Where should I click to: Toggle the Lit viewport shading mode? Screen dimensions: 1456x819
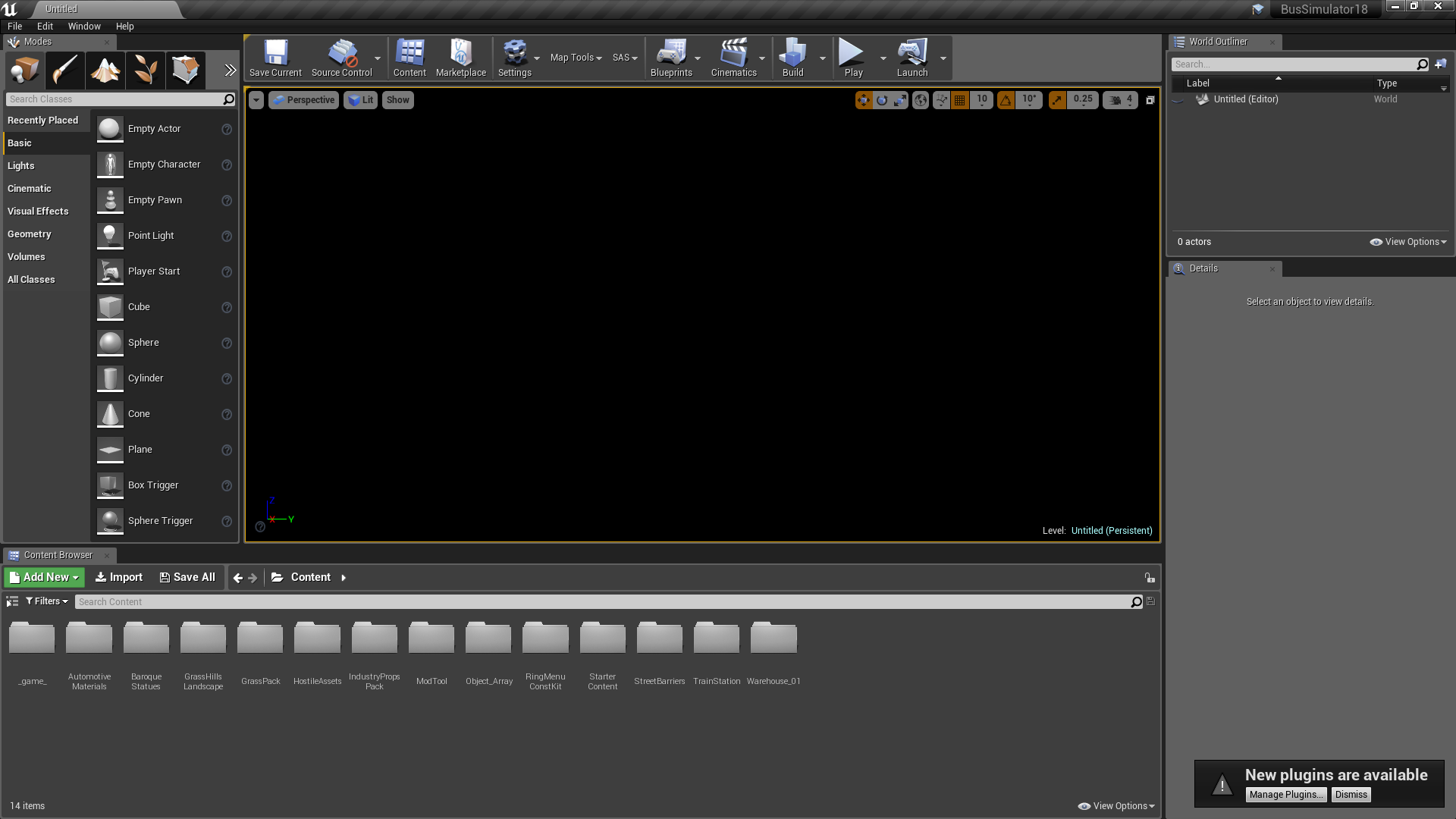pyautogui.click(x=362, y=99)
